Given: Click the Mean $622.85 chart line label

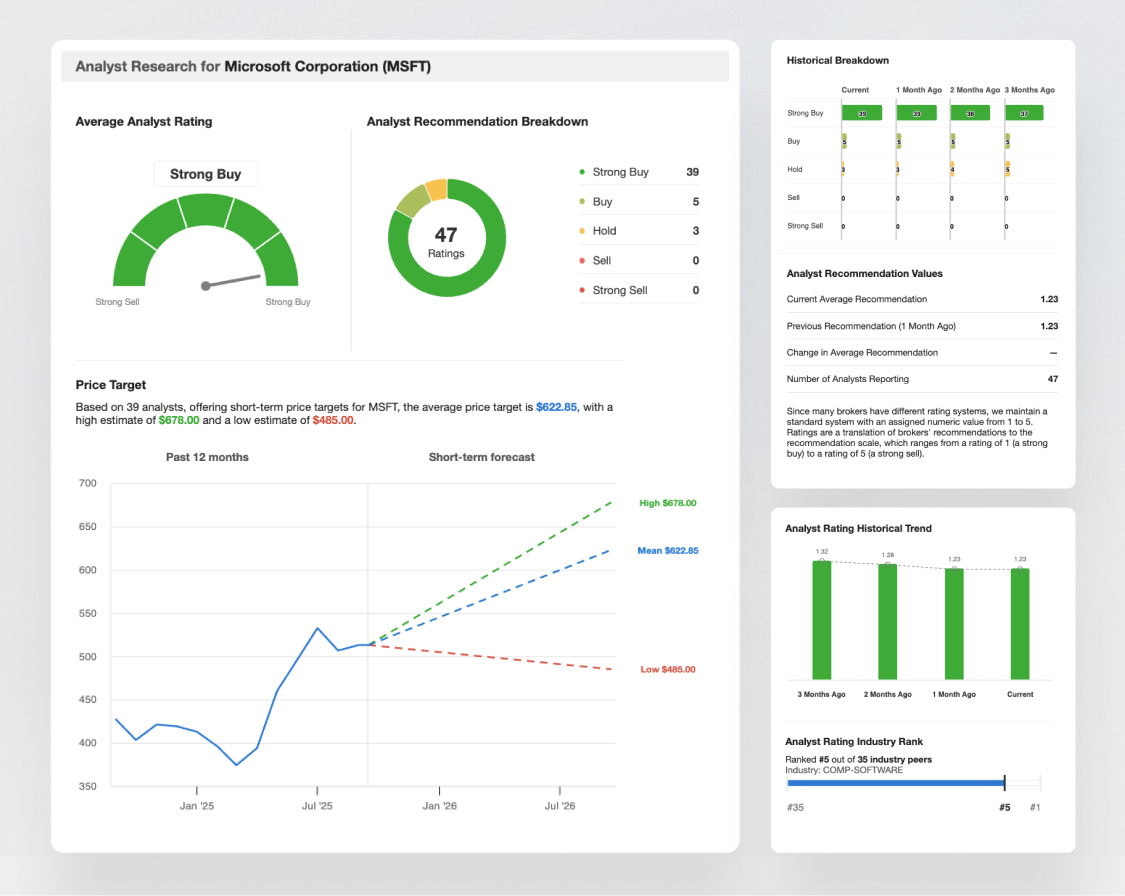Looking at the screenshot, I should click(x=667, y=551).
